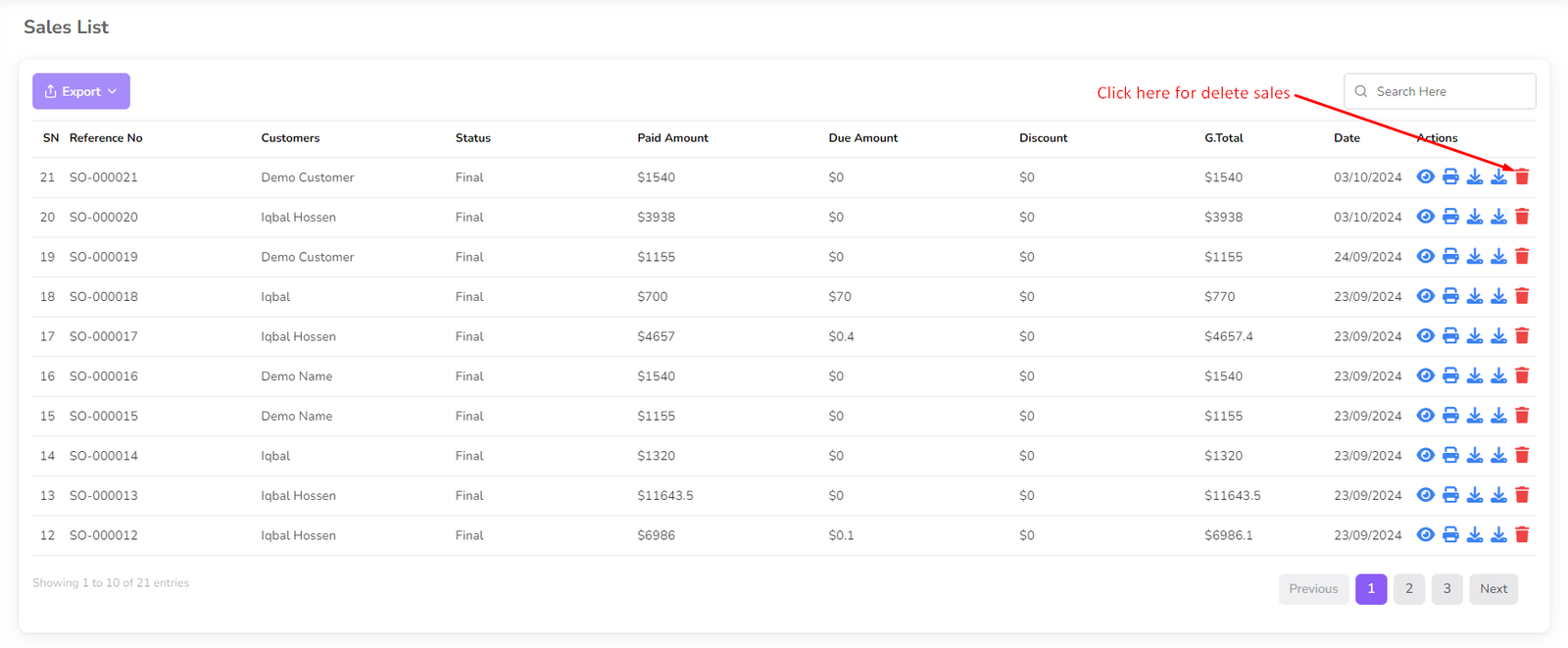Viewport: 1568px width, 648px height.
Task: Click the Date column header
Action: pyautogui.click(x=1347, y=138)
